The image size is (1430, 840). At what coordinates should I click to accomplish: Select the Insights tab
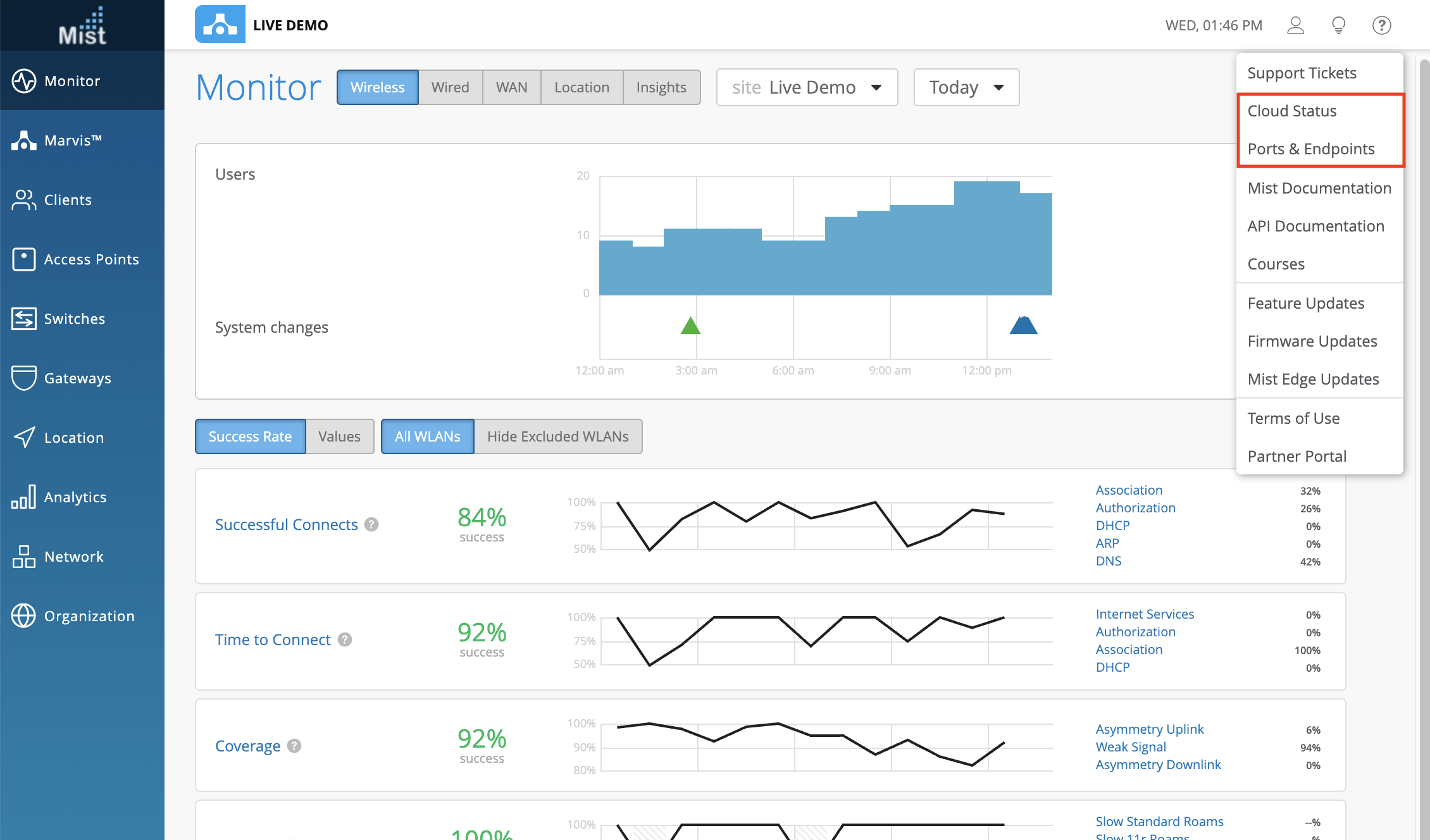(661, 87)
